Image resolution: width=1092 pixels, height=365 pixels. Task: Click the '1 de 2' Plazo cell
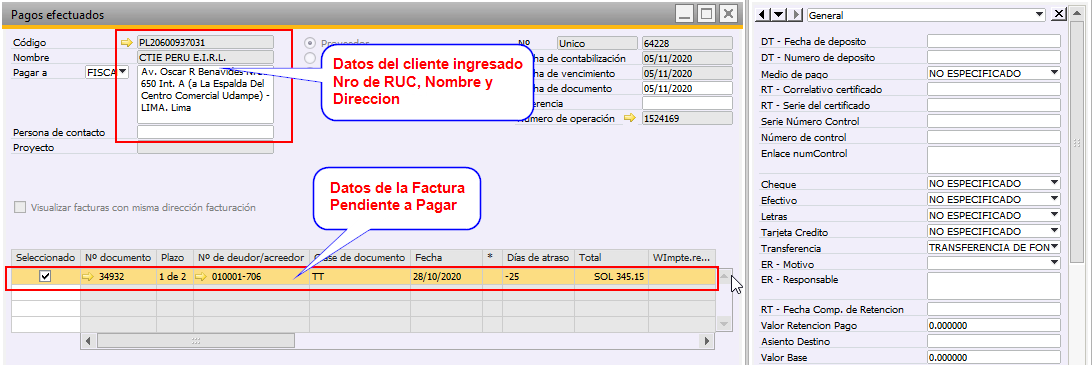pos(175,277)
